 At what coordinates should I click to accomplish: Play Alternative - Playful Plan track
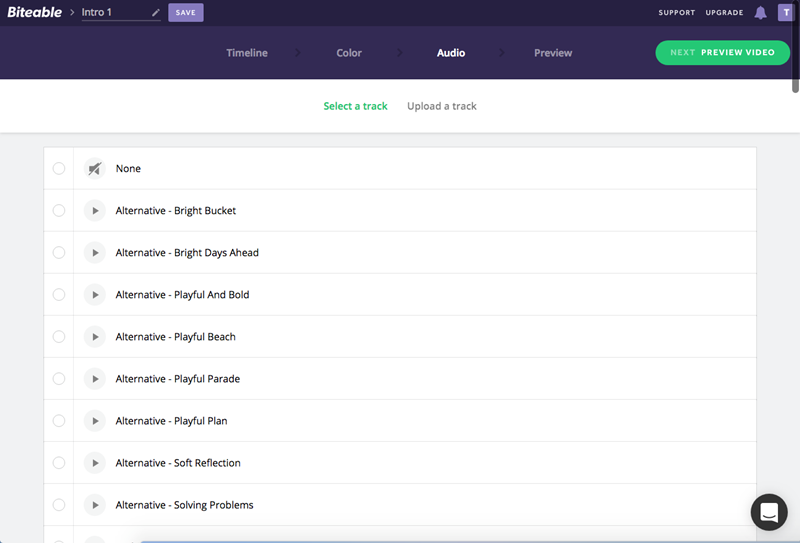[x=94, y=421]
